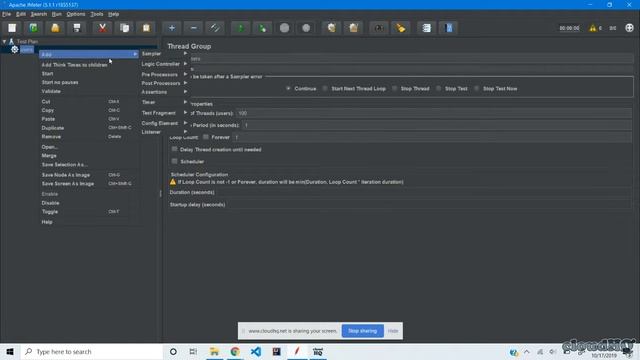Open Google Chrome from the taskbar
The image size is (640, 360).
pyautogui.click(x=235, y=351)
